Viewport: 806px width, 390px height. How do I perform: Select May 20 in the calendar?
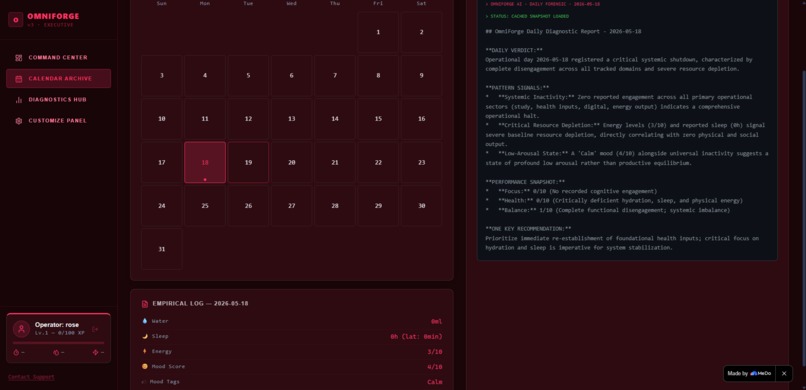tap(291, 162)
